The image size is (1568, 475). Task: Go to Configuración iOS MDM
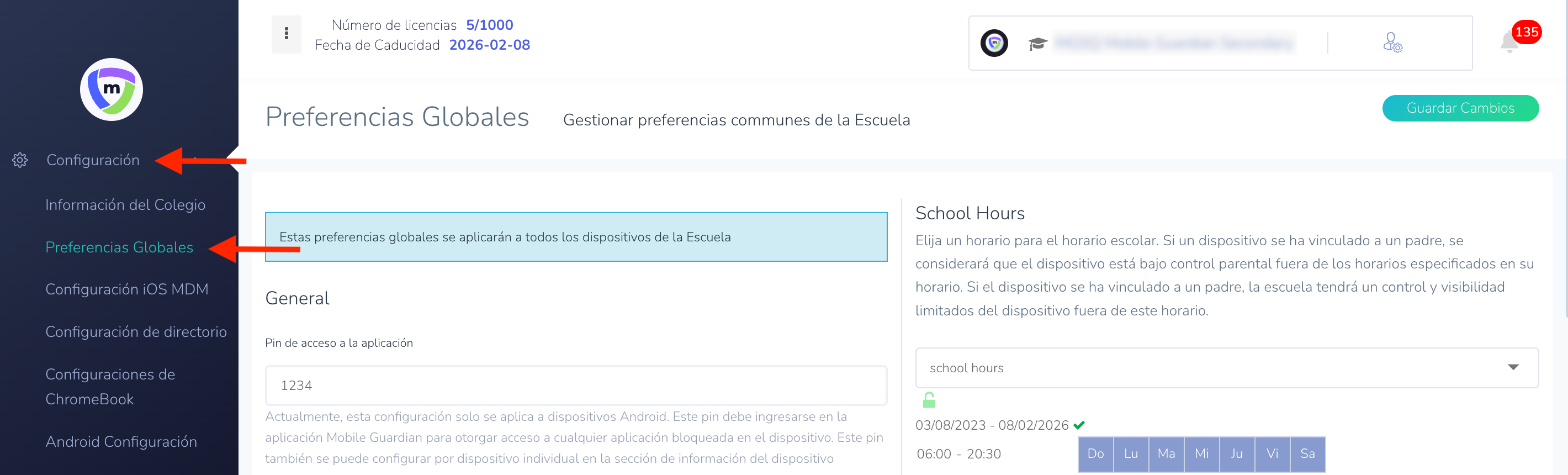pos(126,289)
